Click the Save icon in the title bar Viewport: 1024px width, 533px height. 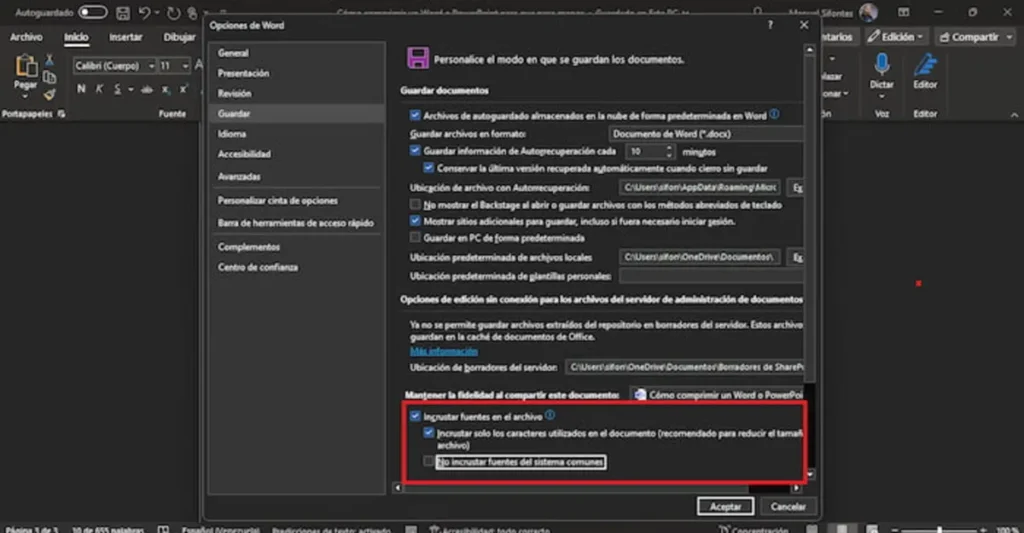[x=122, y=12]
